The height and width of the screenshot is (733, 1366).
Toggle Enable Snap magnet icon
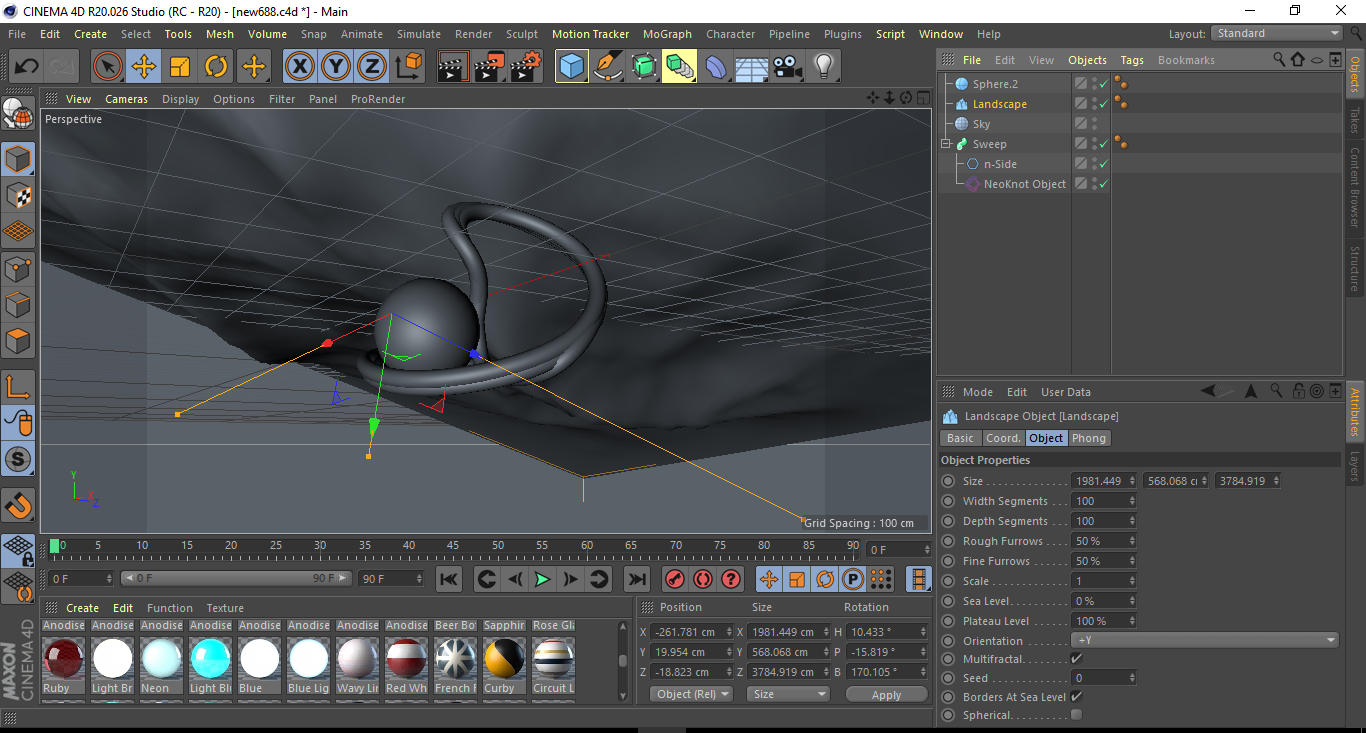click(x=18, y=507)
